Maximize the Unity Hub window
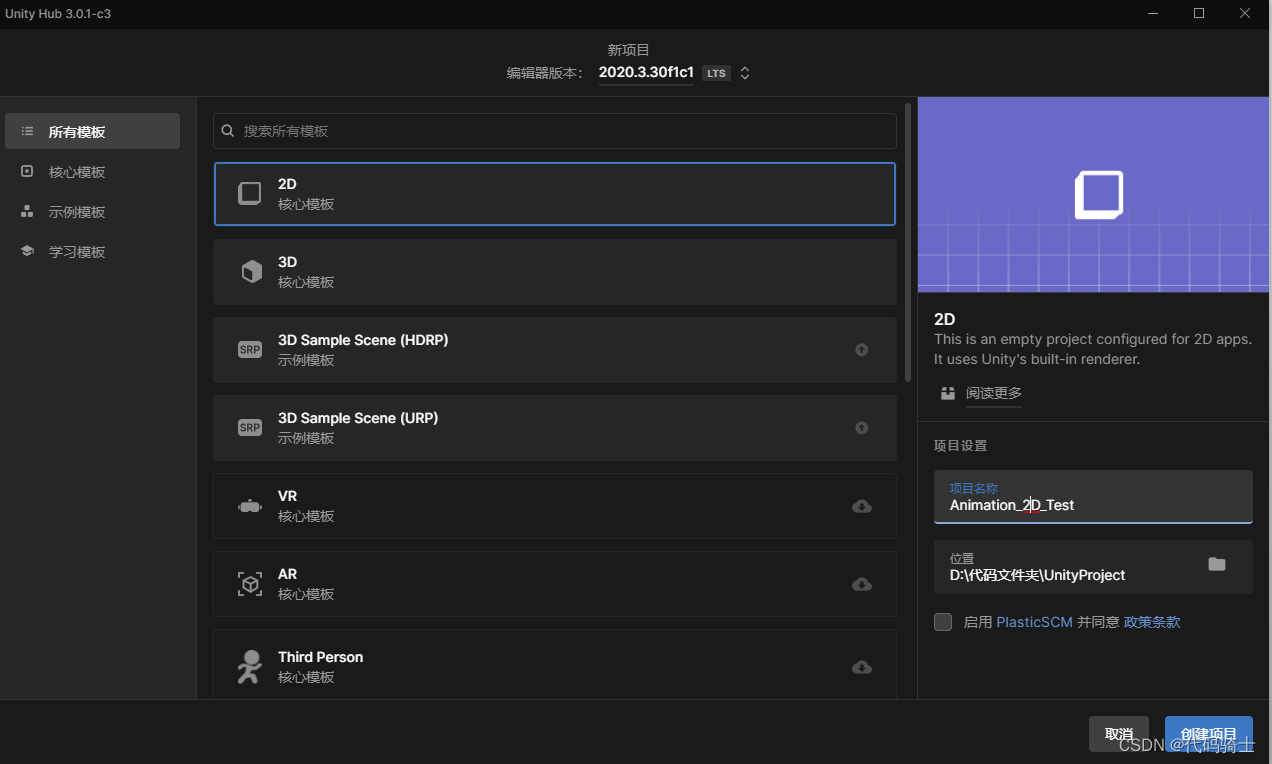Image resolution: width=1272 pixels, height=764 pixels. click(1199, 13)
